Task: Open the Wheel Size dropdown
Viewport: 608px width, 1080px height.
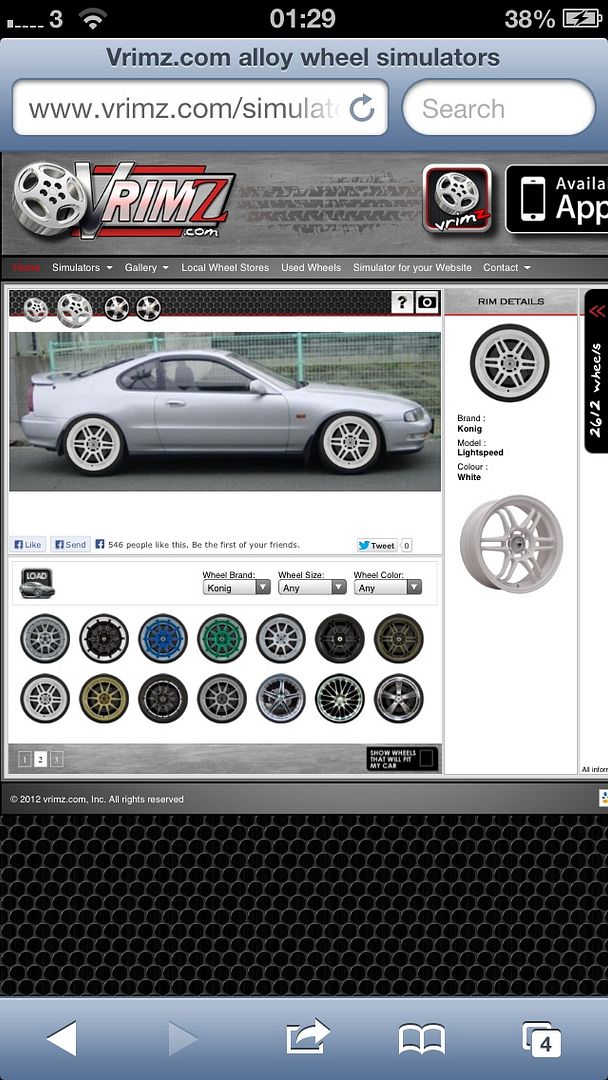Action: (x=312, y=588)
